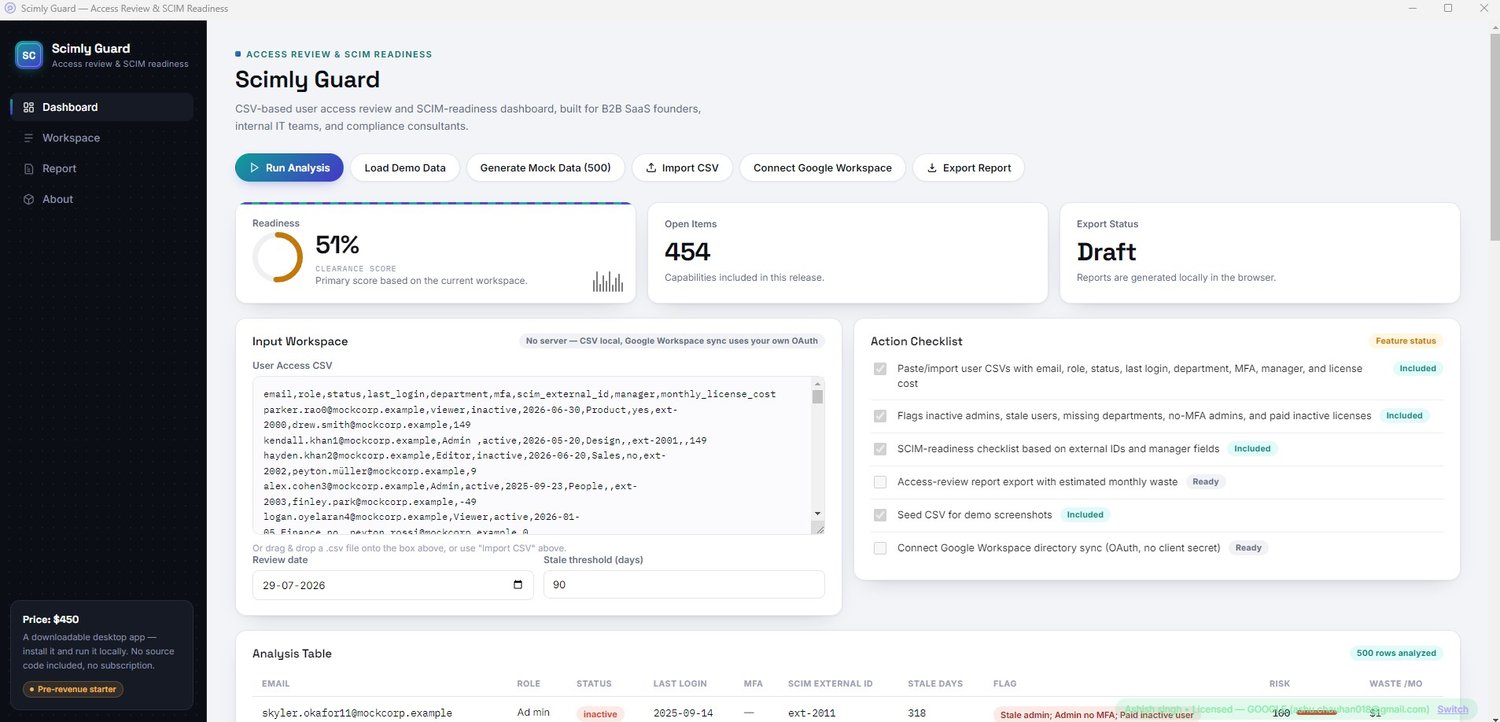This screenshot has height=722, width=1500.
Task: Open the Report section
Action: click(x=101, y=169)
